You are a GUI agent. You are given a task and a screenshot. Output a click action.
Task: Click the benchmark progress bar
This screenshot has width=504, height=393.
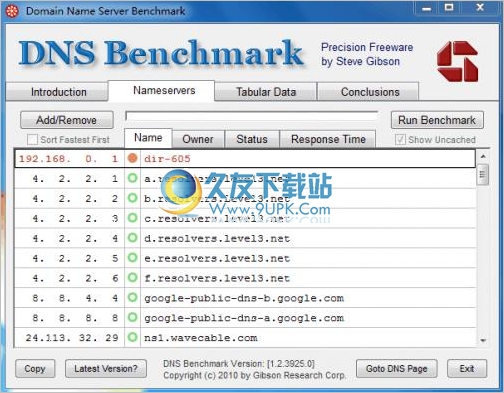[x=252, y=116]
